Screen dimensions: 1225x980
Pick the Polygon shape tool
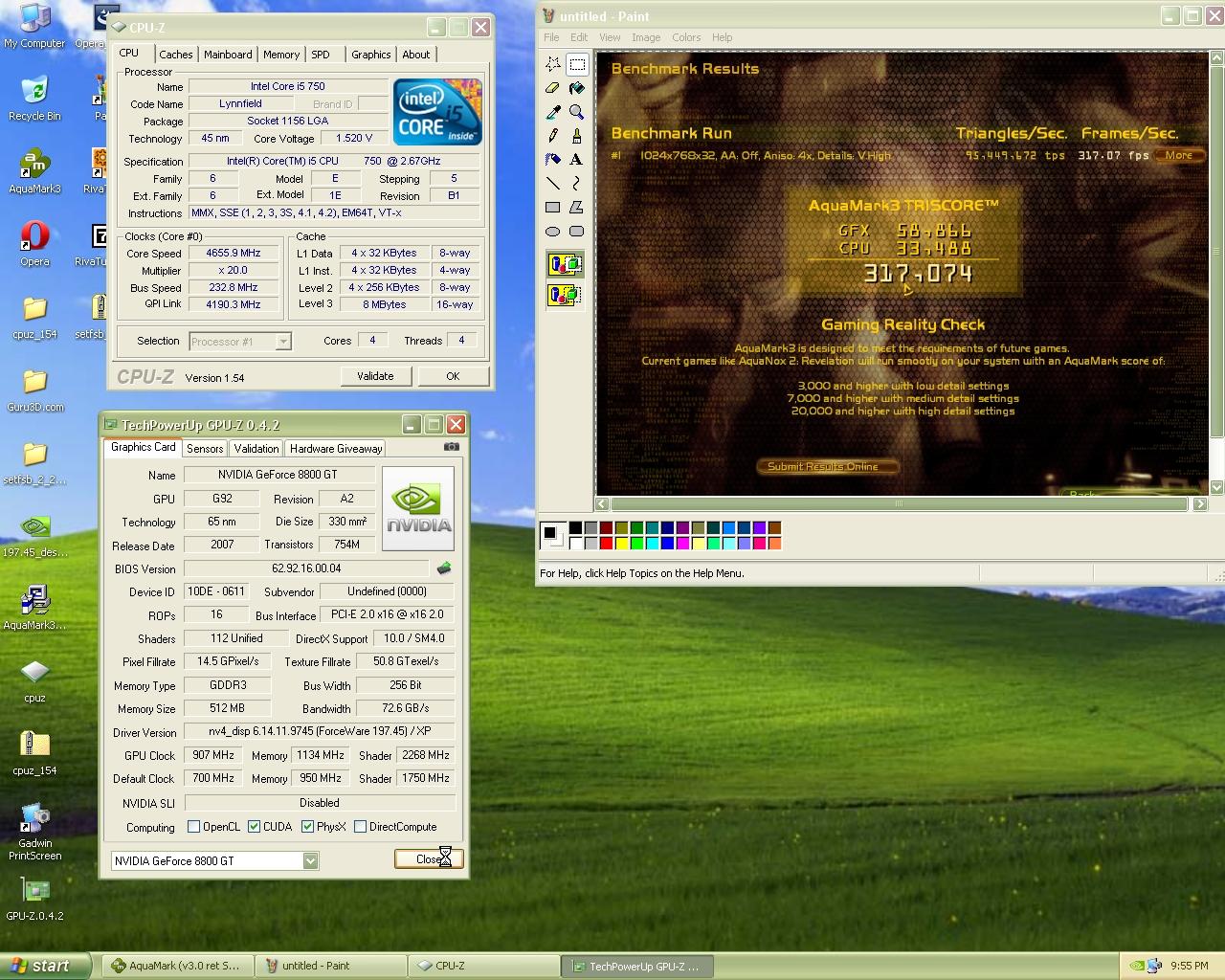coord(577,207)
